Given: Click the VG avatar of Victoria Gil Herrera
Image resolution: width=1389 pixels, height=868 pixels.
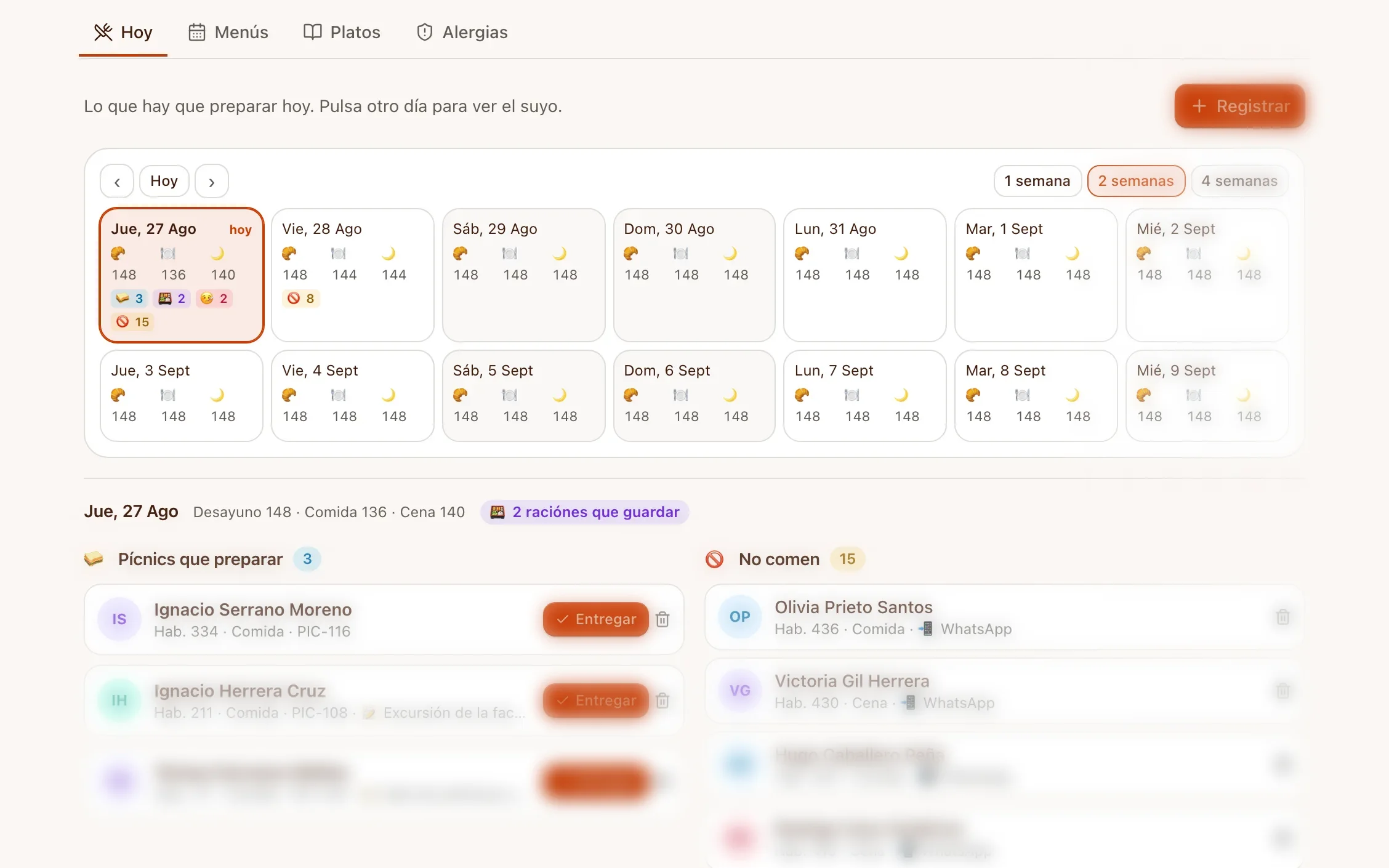Looking at the screenshot, I should 740,691.
